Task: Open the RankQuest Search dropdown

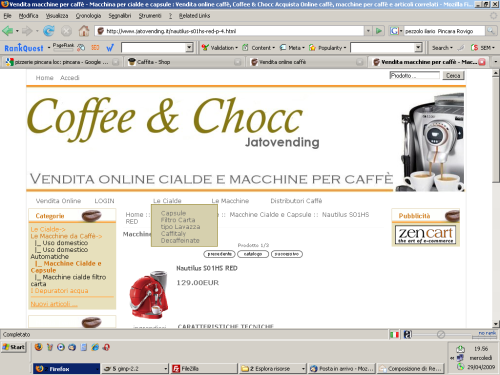Action: (x=442, y=48)
